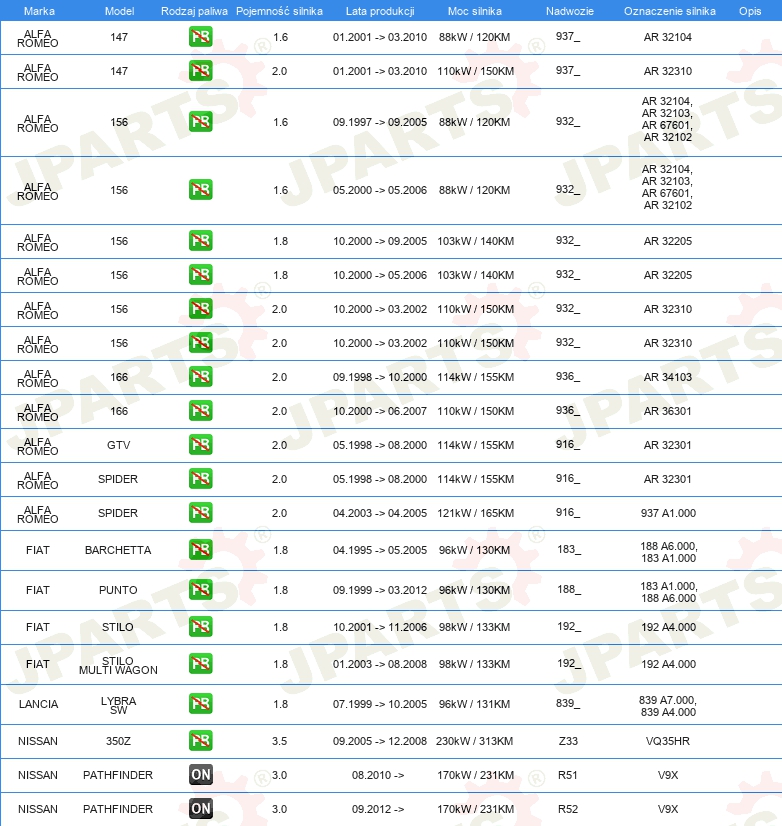Click the Lata produkcji column header
Screen dimensions: 782x826
[380, 11]
